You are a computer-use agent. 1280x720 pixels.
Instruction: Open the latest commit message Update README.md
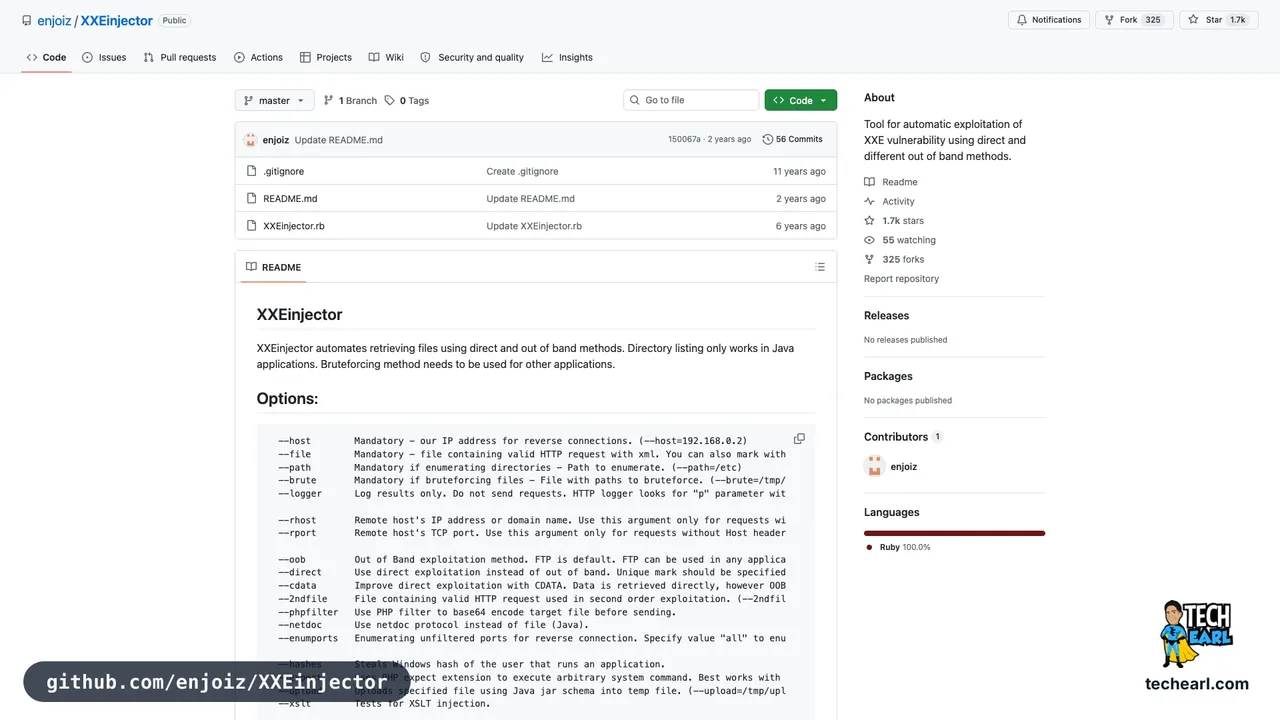coord(338,140)
